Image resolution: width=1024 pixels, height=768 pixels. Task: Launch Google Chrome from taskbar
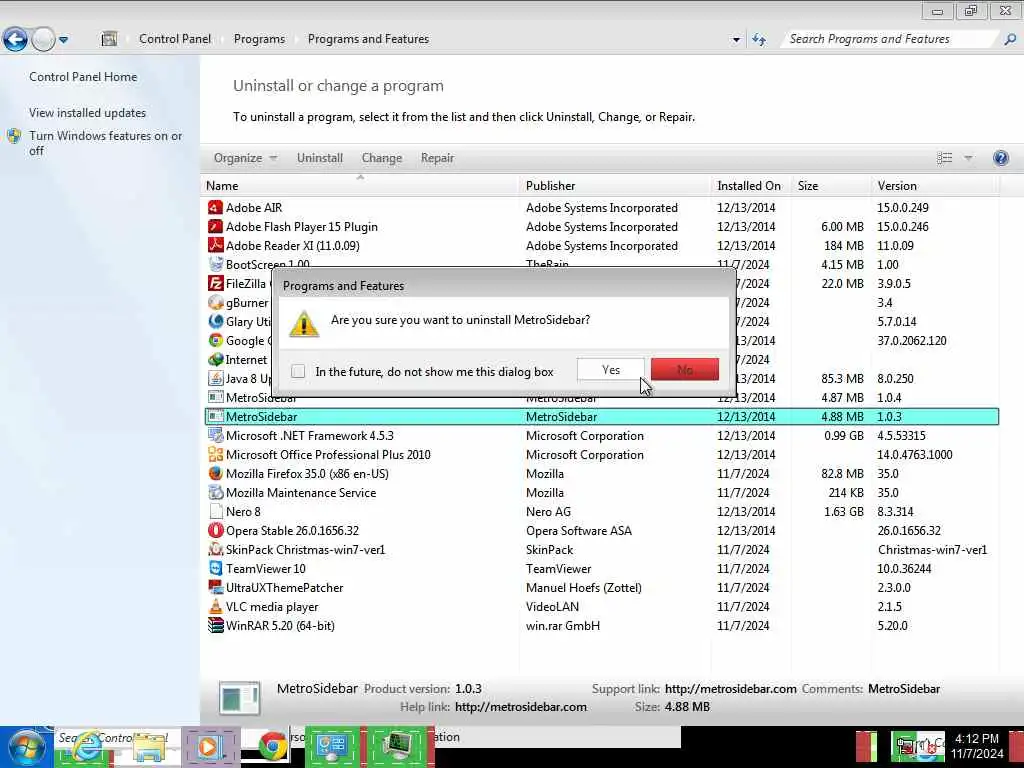[x=272, y=747]
